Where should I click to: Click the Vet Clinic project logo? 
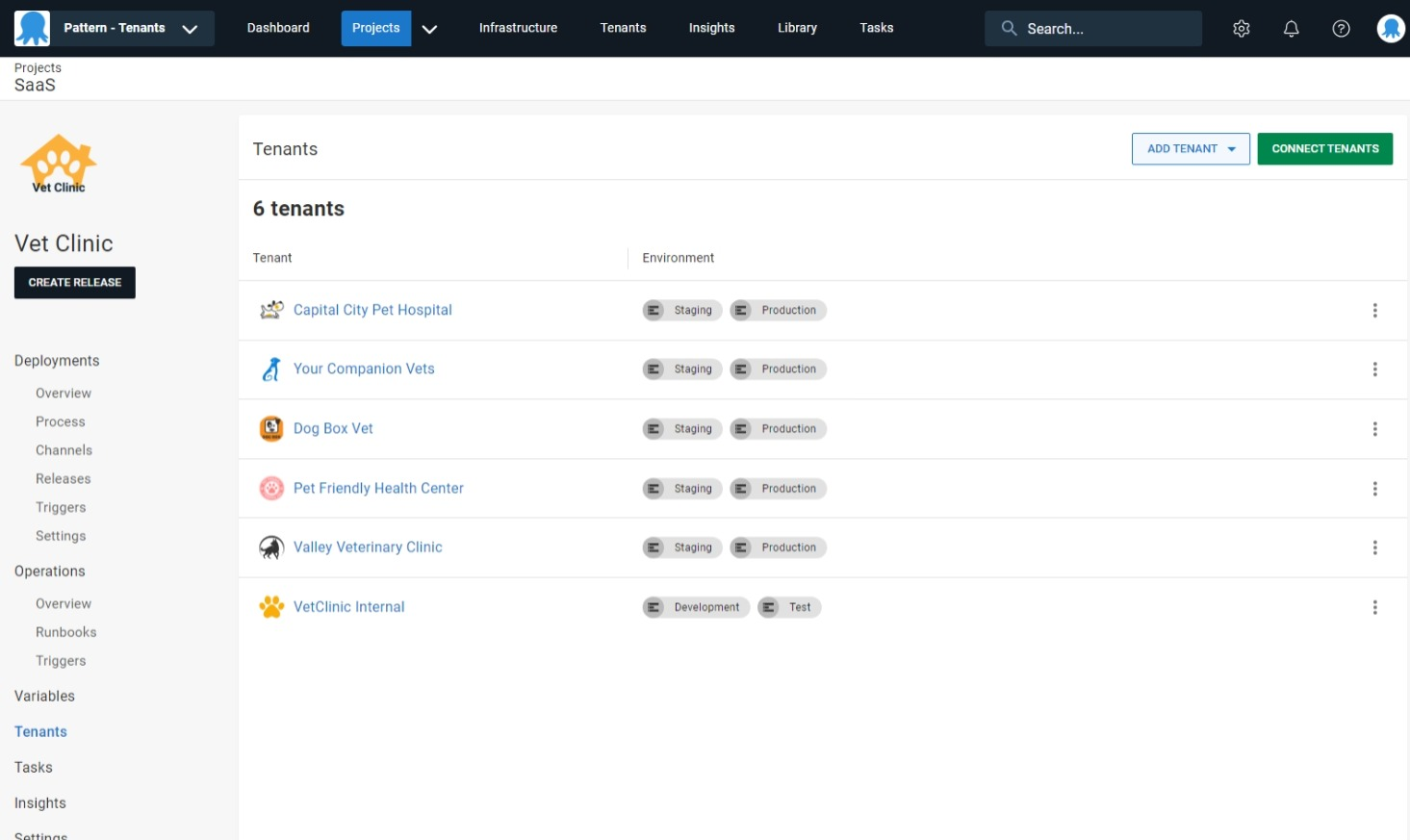tap(59, 165)
